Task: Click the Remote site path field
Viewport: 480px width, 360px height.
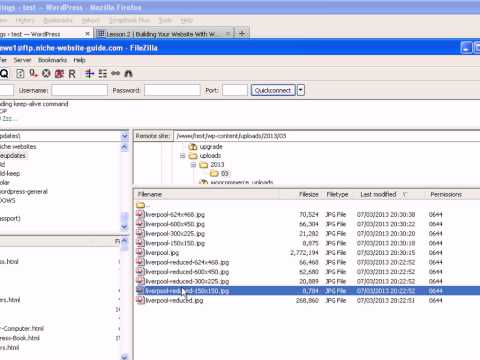Action: tap(327, 136)
